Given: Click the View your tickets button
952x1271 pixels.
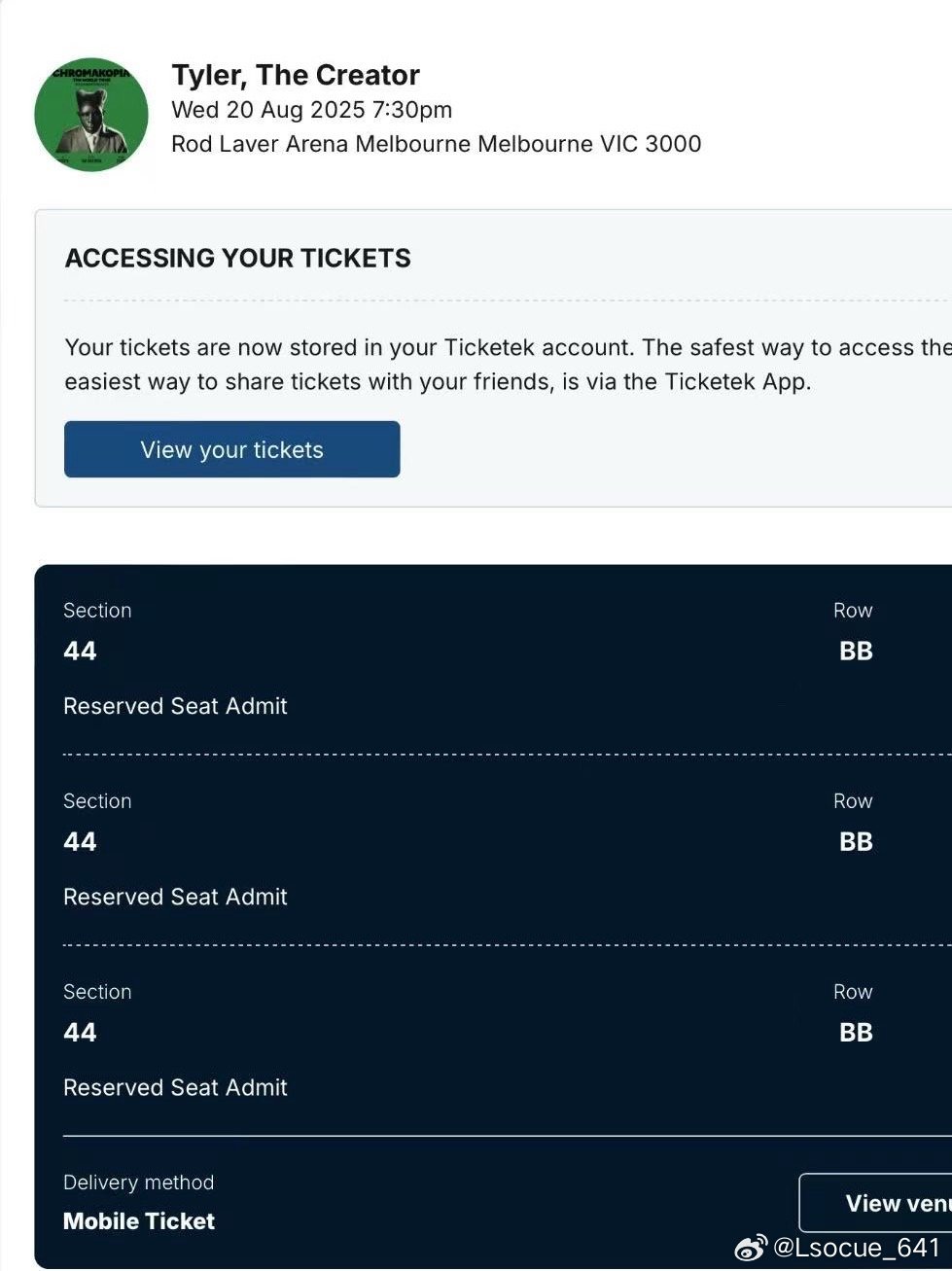Looking at the screenshot, I should click(231, 449).
